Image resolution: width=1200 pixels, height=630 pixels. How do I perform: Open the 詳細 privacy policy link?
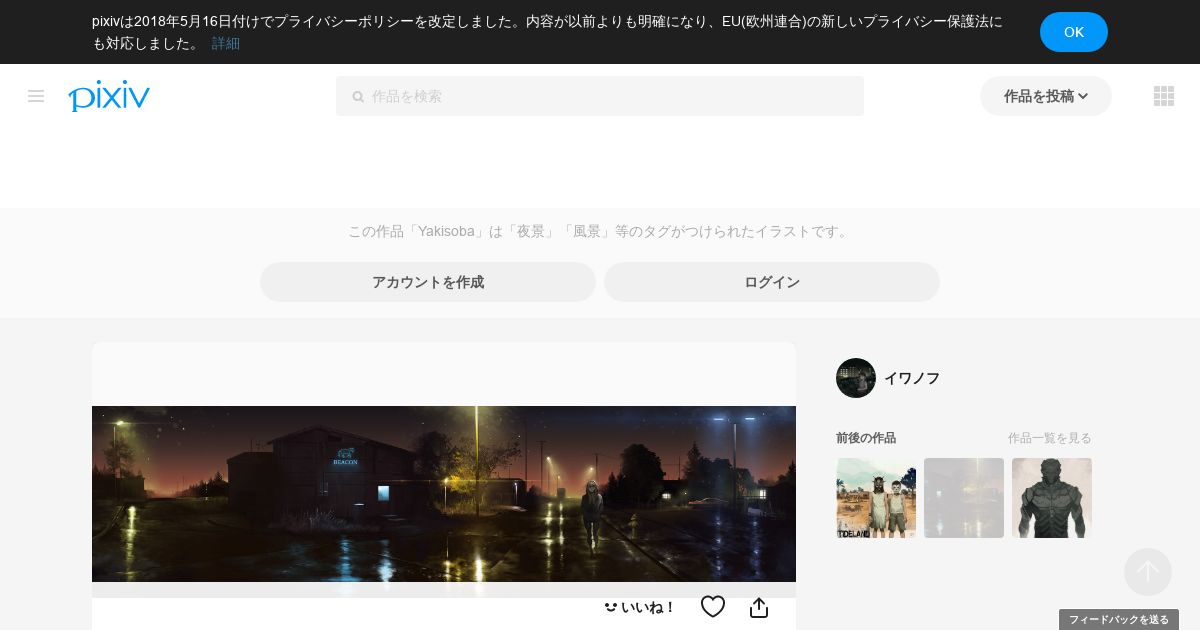(226, 43)
